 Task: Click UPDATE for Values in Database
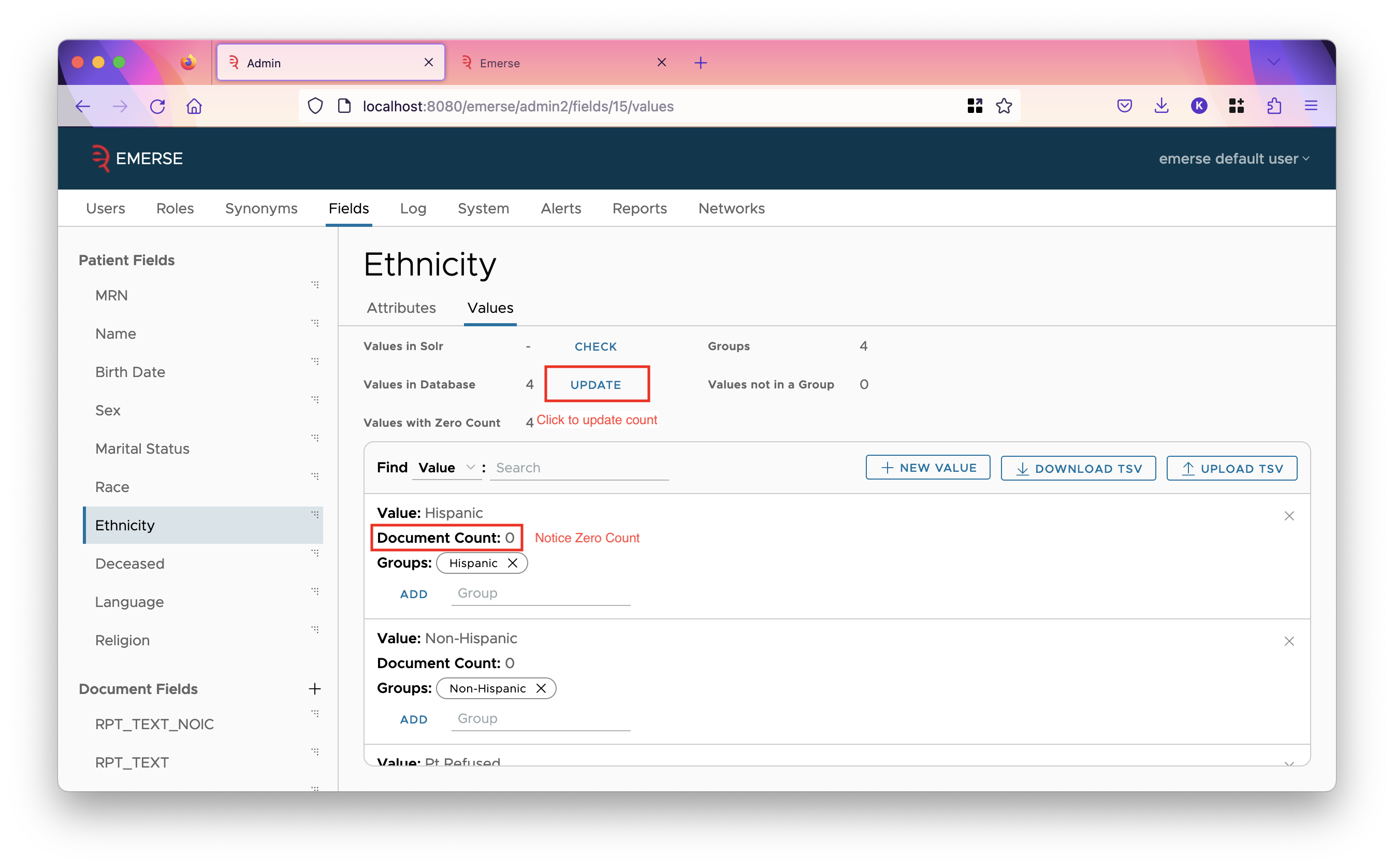click(x=596, y=385)
